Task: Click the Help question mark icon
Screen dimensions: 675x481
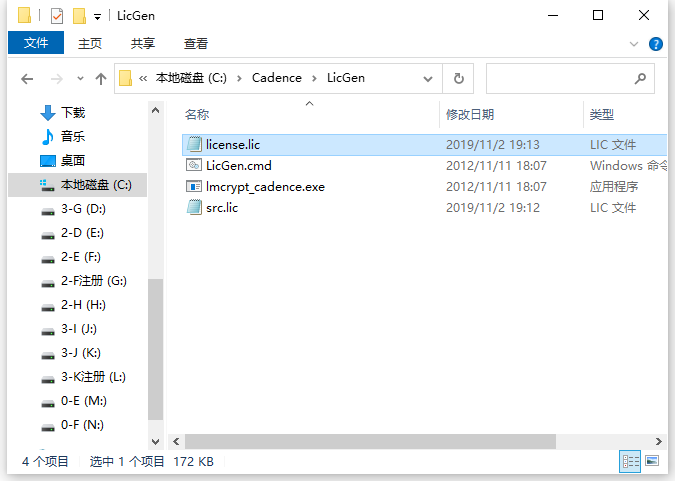Action: 656,44
